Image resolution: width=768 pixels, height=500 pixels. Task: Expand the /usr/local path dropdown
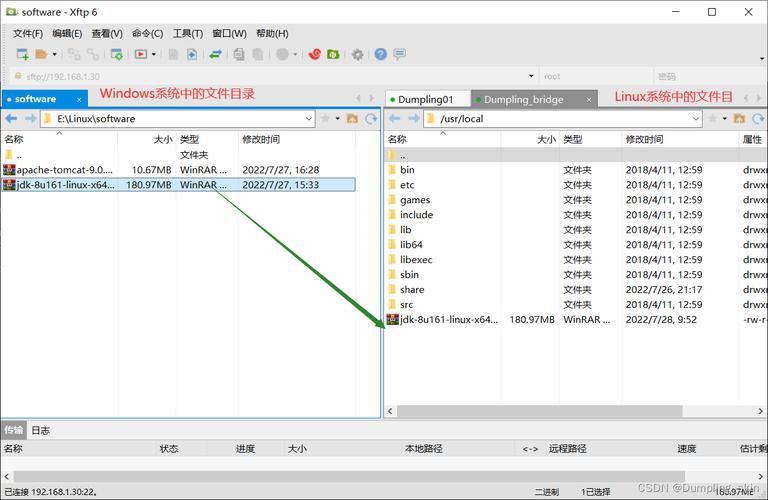pos(696,119)
